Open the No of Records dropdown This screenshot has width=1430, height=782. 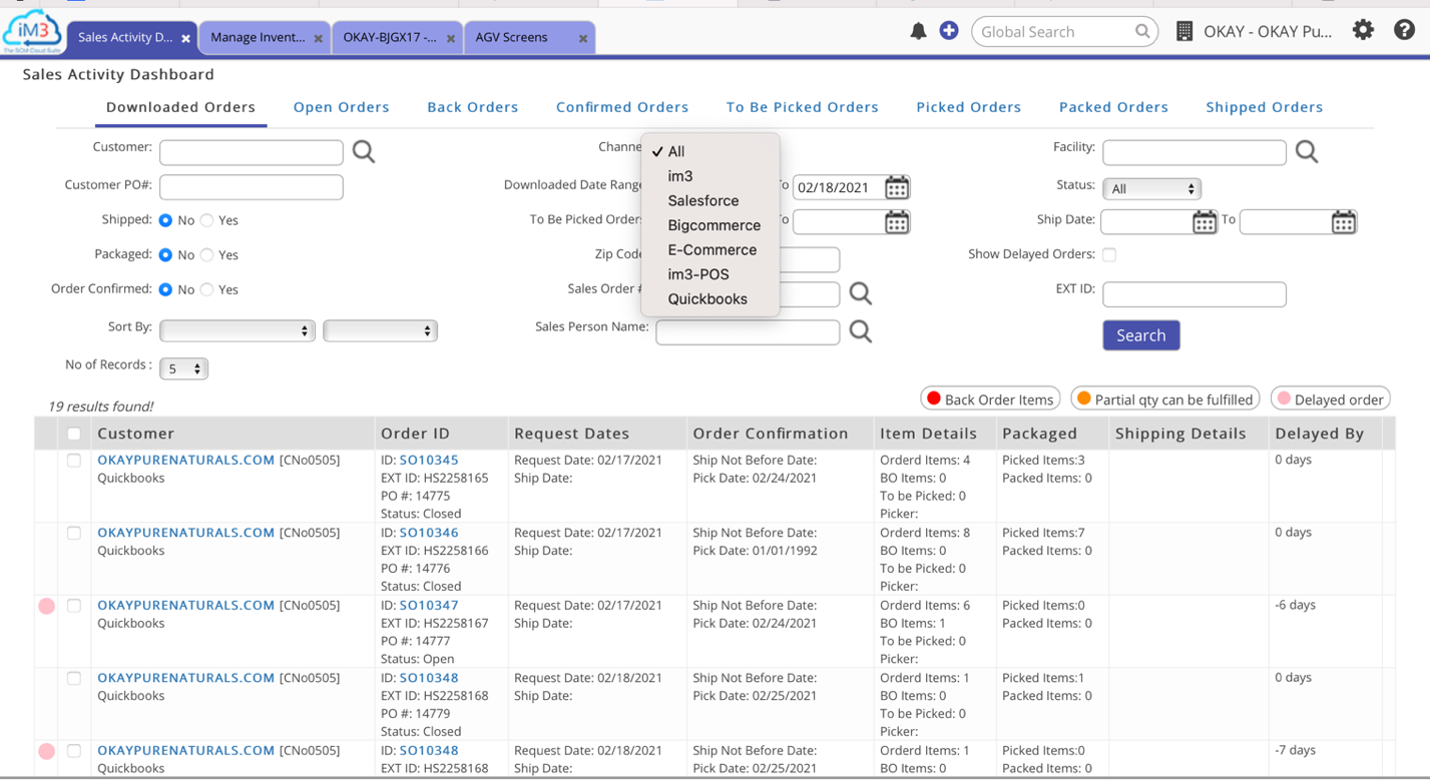click(x=184, y=369)
